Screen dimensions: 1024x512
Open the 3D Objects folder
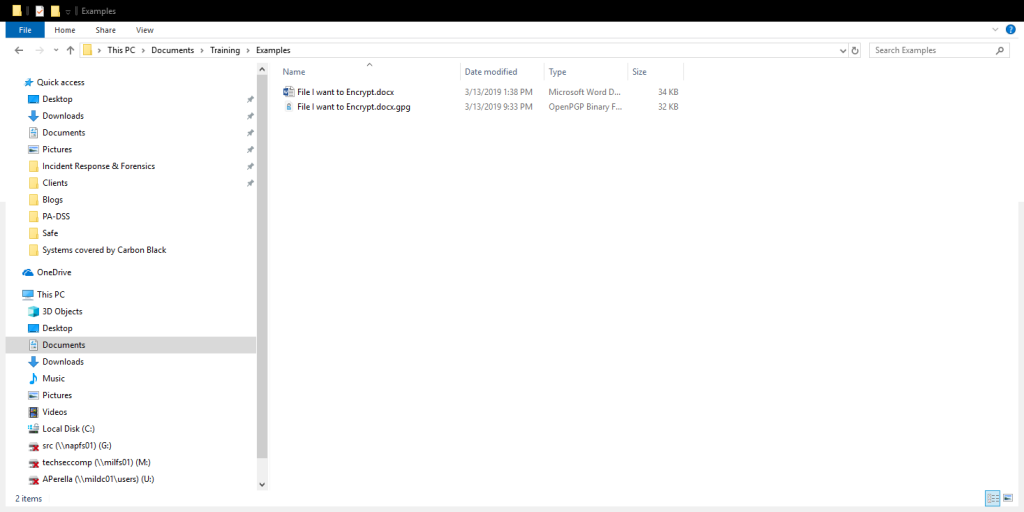(x=62, y=311)
